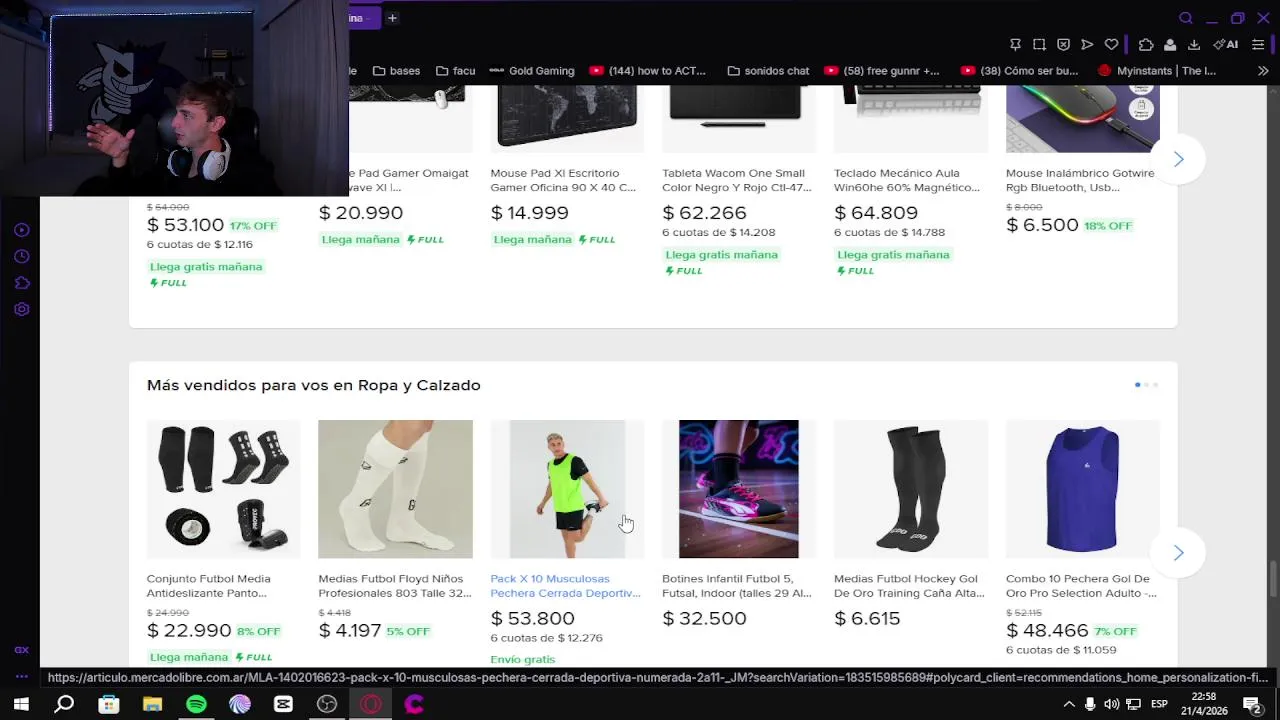Viewport: 1280px width, 720px height.
Task: Open the tray volume icon
Action: click(x=1111, y=704)
